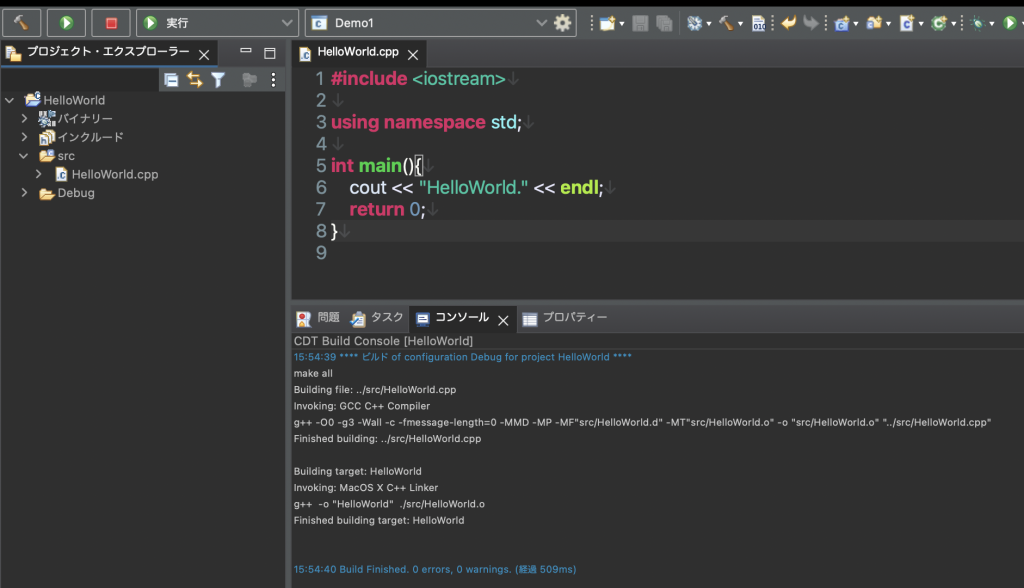Screen dimensions: 1024x588
Task: Click Collapse All in Project Explorer toolbar
Action: coord(171,80)
